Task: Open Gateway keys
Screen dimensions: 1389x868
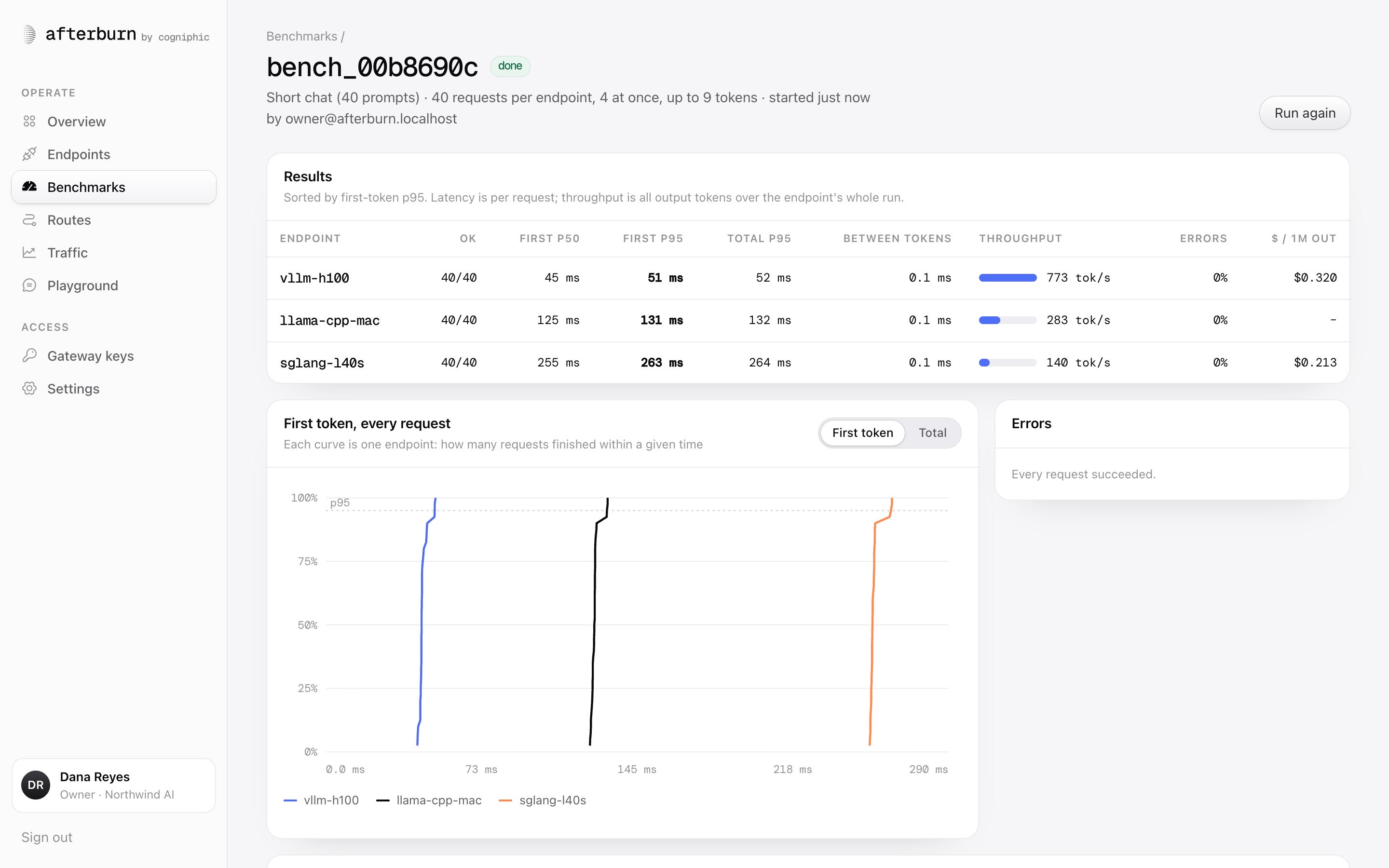Action: click(x=114, y=355)
